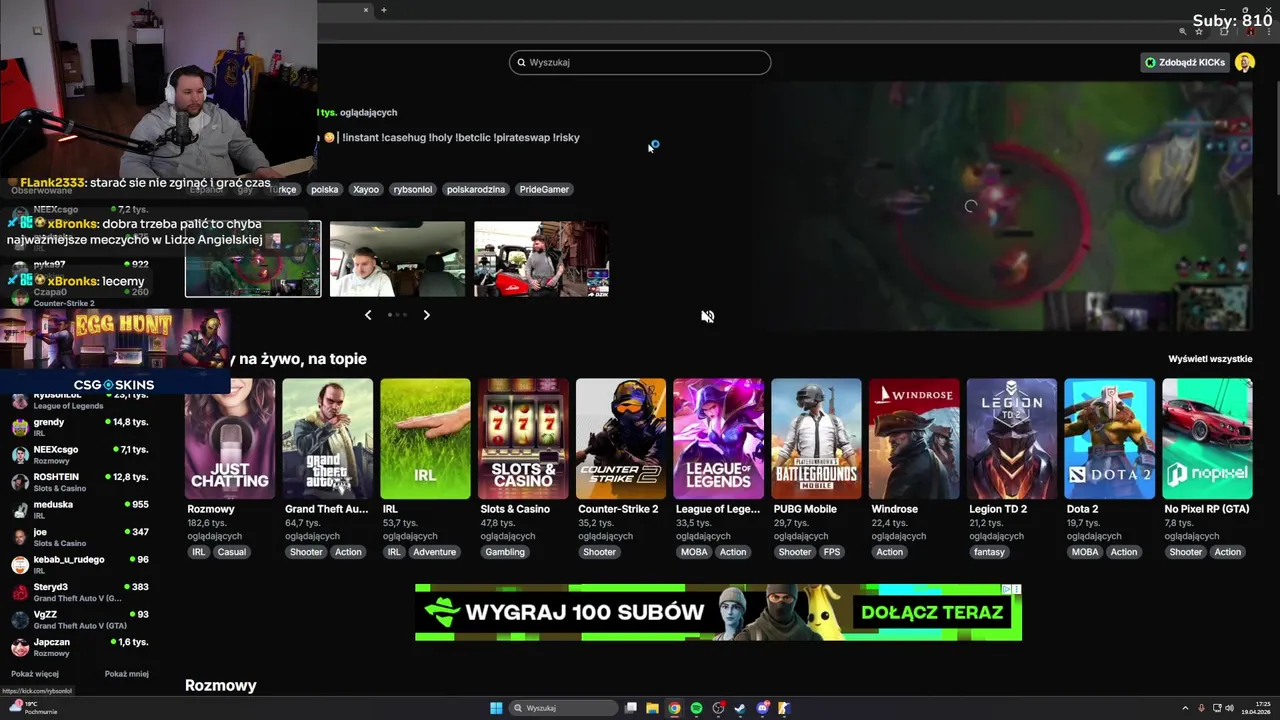Click the Windows Start button
Viewport: 1280px width, 720px height.
(496, 708)
